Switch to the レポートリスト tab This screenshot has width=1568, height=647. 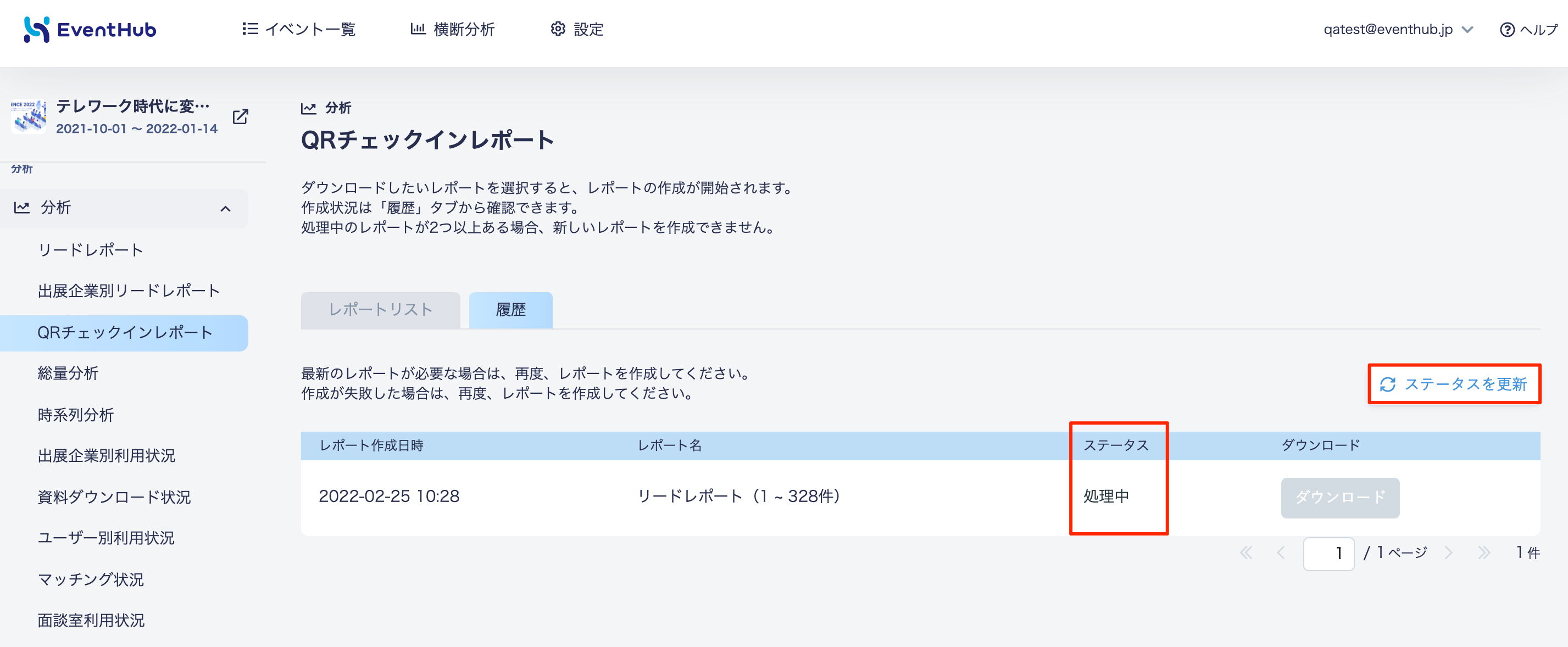380,310
